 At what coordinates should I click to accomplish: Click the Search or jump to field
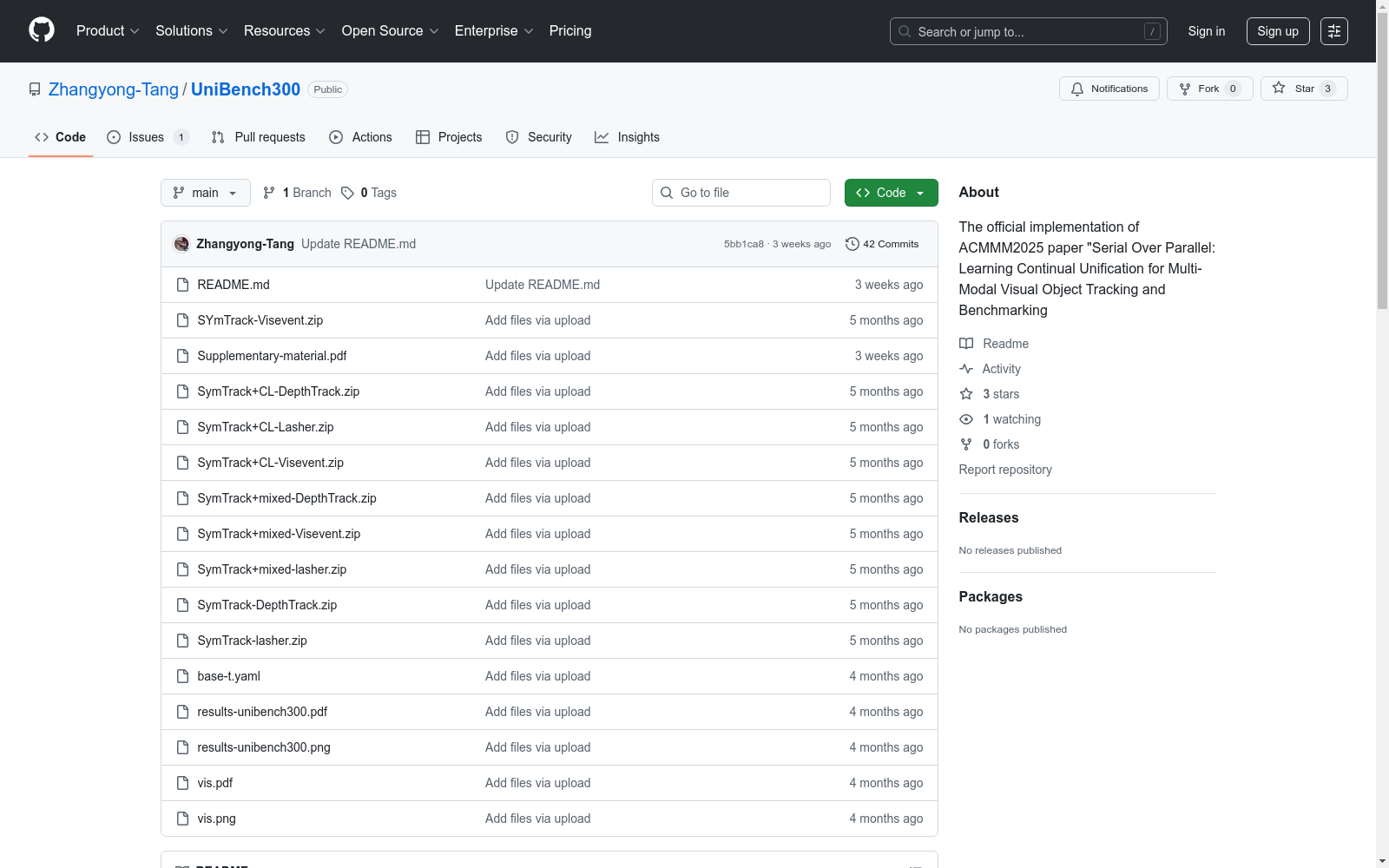point(1029,31)
